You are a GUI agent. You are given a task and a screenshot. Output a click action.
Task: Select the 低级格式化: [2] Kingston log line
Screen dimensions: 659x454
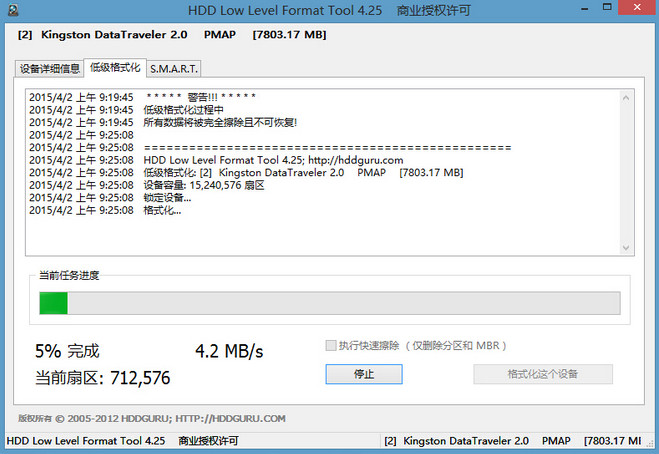point(246,173)
